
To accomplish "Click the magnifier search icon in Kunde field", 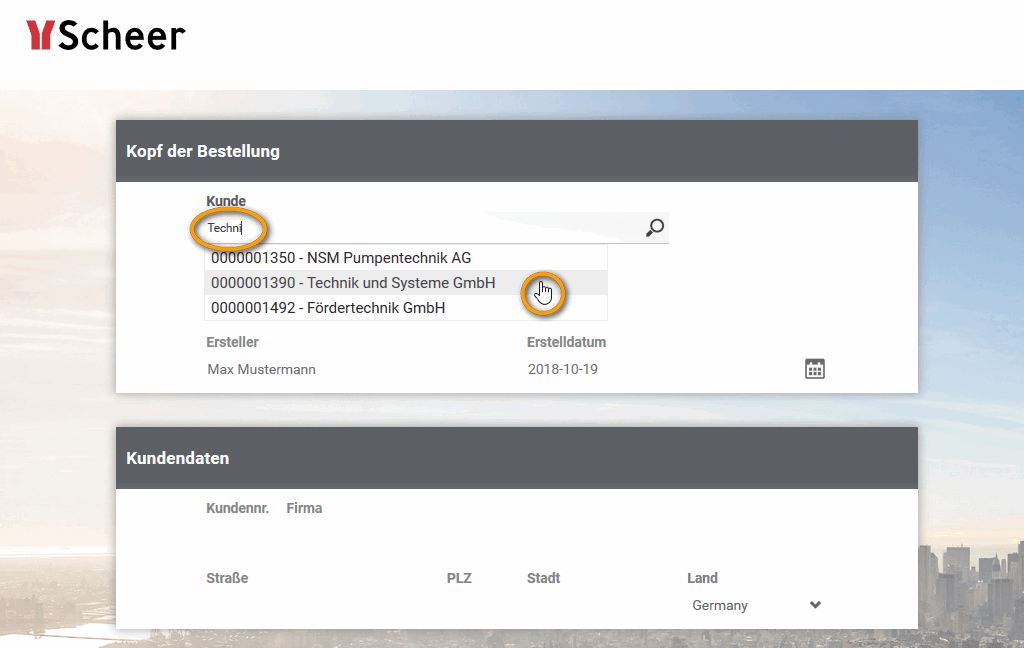I will coord(655,228).
